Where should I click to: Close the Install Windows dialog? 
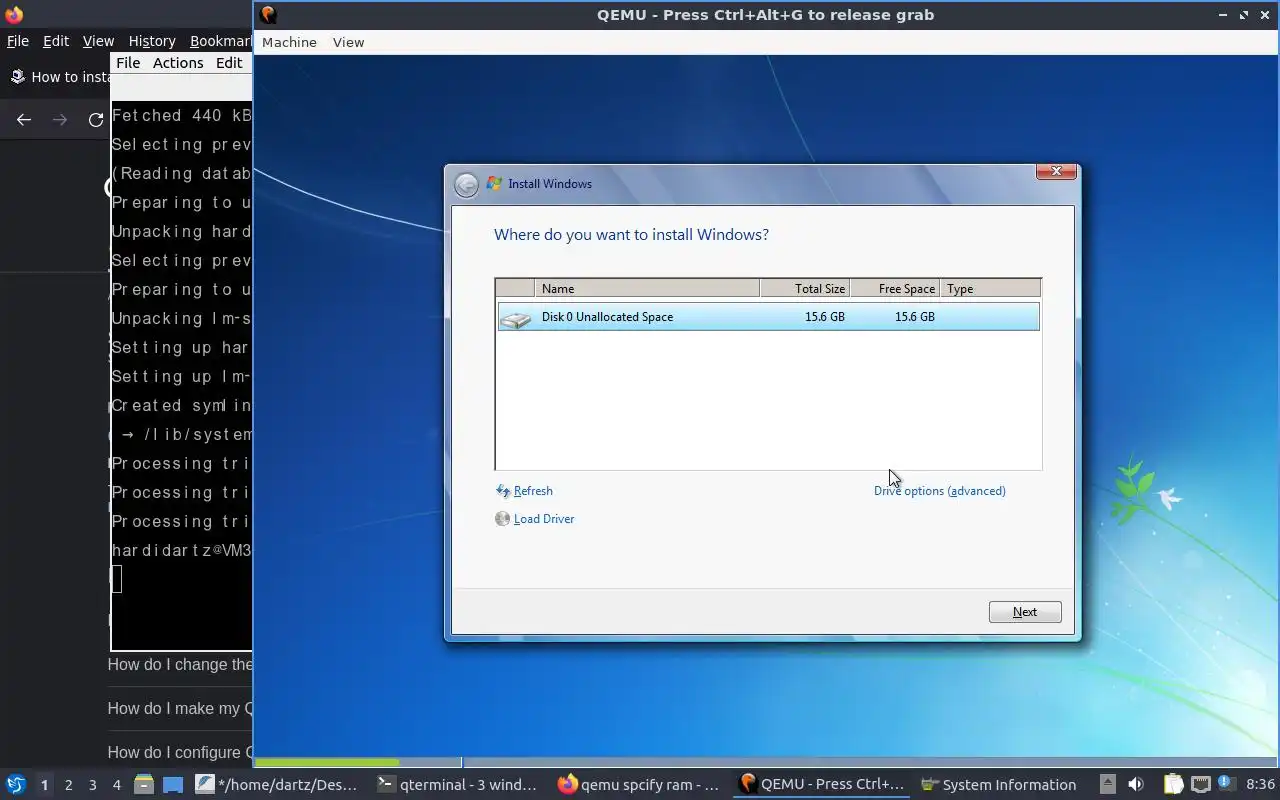(1056, 172)
